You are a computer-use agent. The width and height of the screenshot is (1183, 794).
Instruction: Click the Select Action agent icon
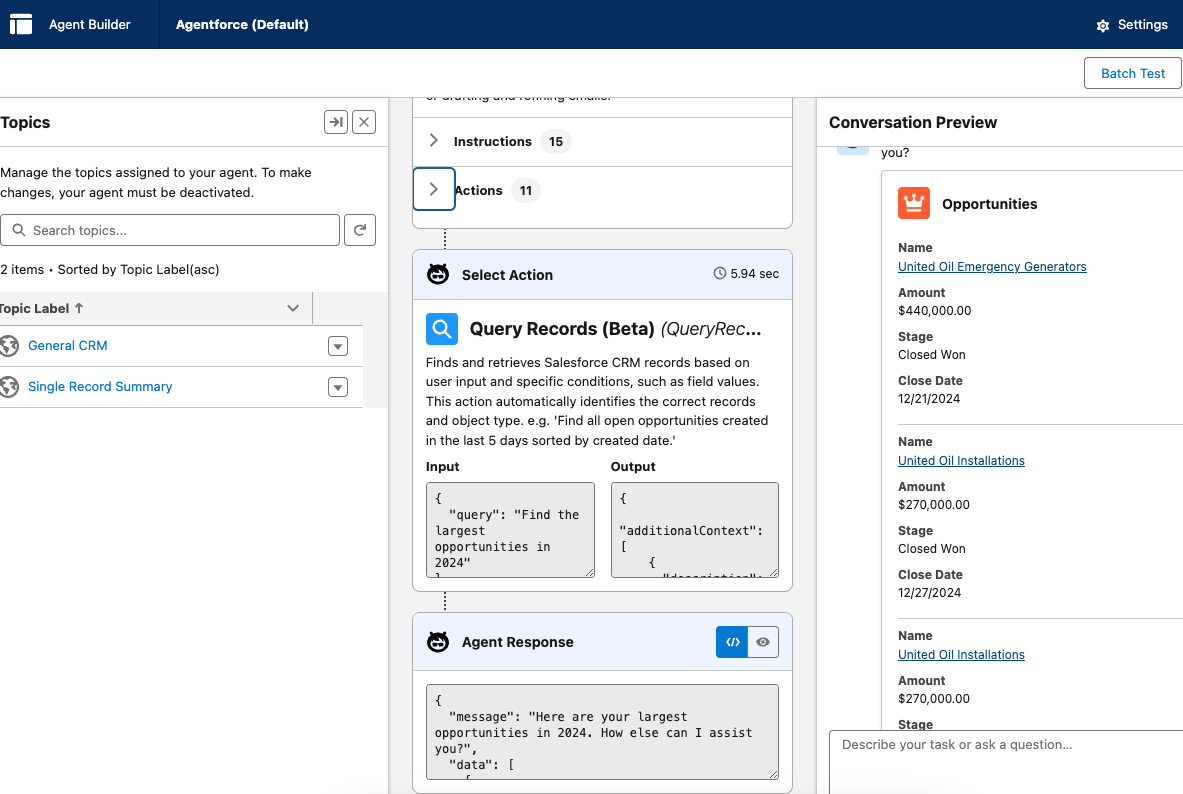click(438, 275)
